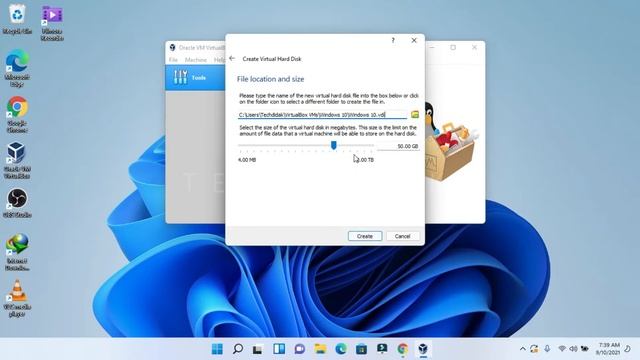Open the Filmora video editor desktop shortcut

tap(52, 22)
